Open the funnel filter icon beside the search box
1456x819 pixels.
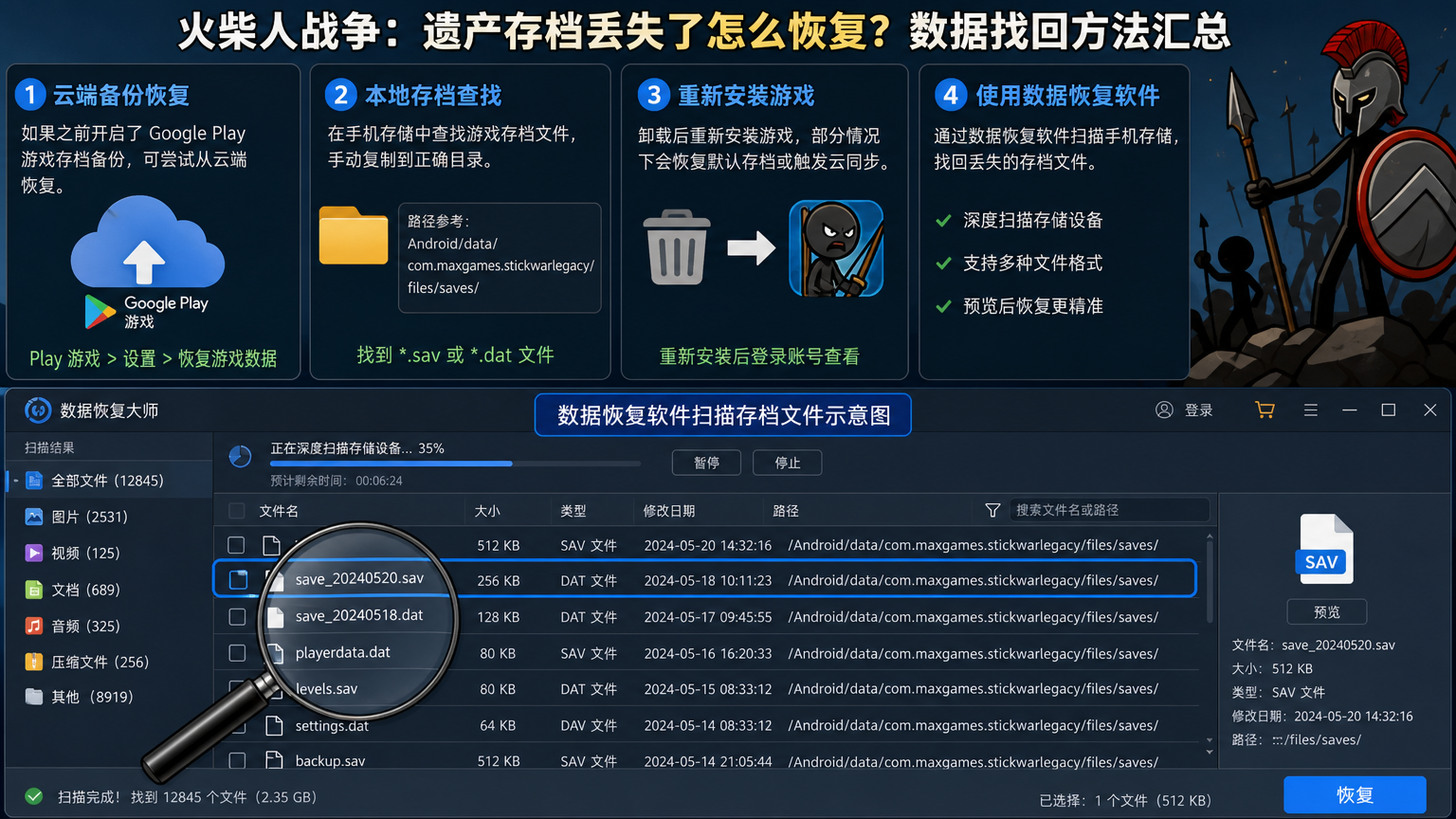[x=992, y=510]
